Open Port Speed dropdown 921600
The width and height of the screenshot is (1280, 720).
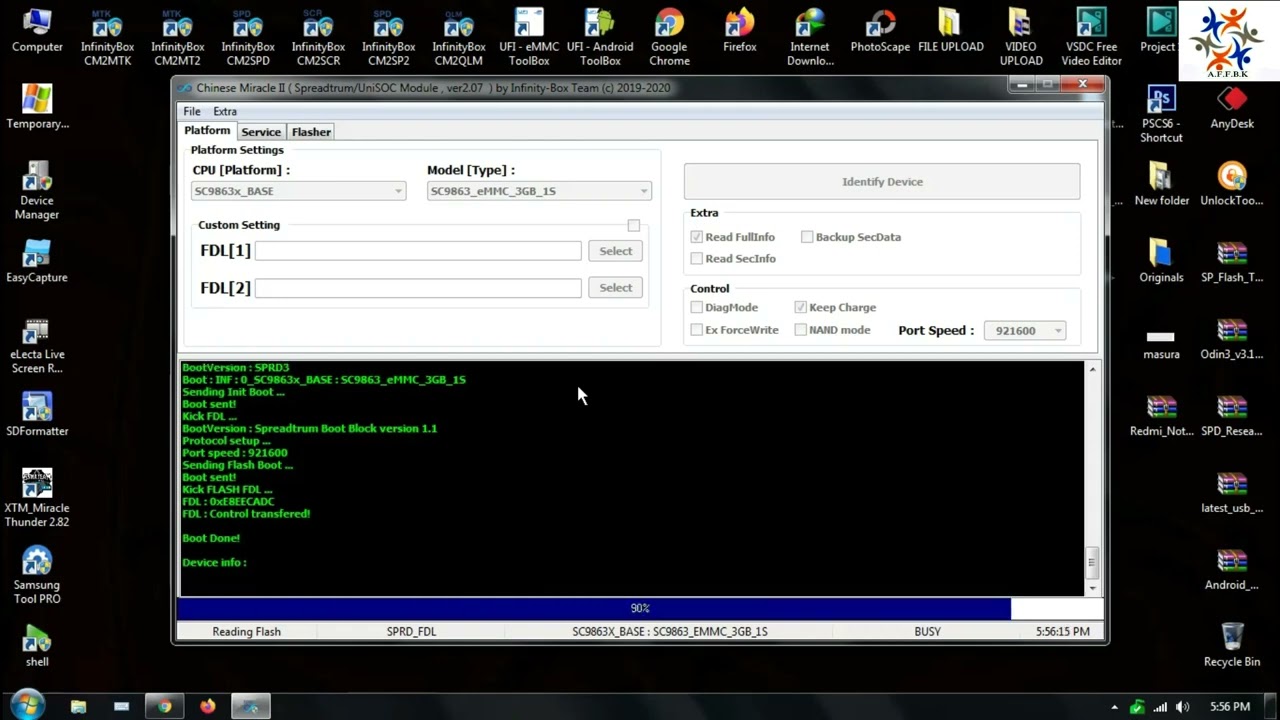pos(1025,331)
